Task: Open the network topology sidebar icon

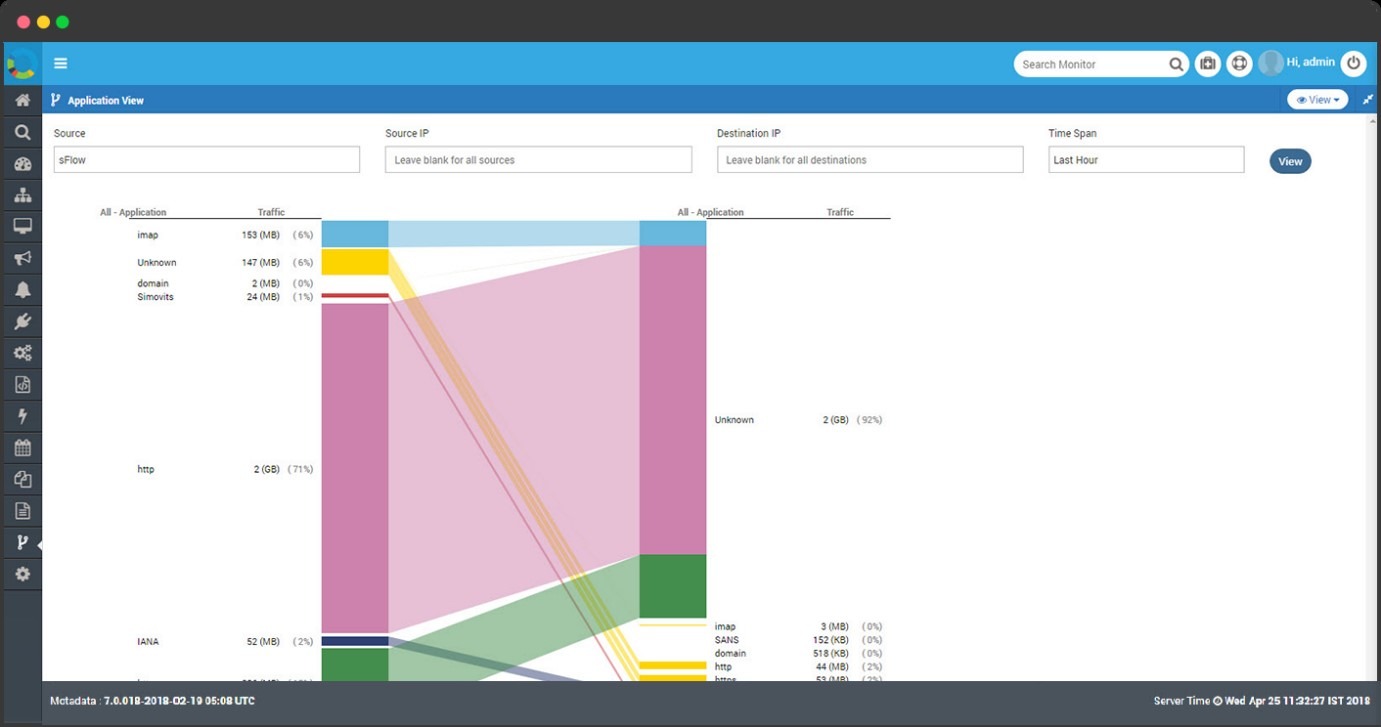Action: (22, 195)
